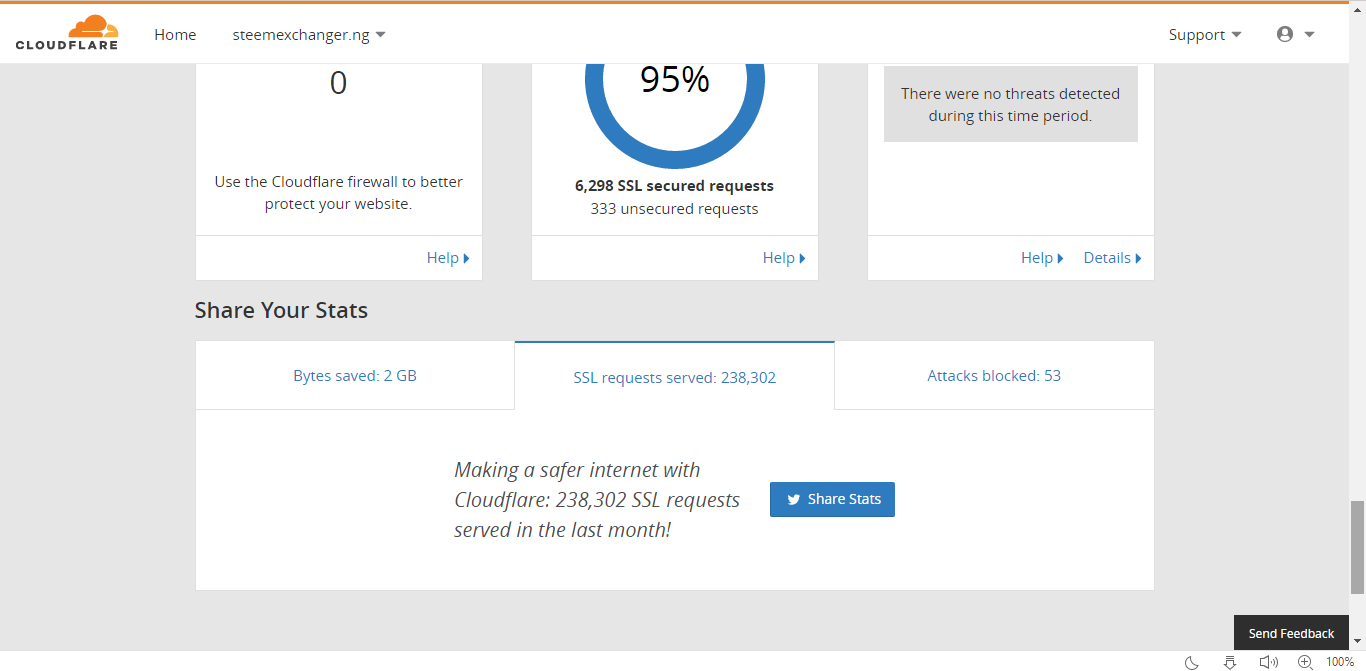Image resolution: width=1366 pixels, height=671 pixels.
Task: Expand the Support dropdown menu
Action: [1205, 35]
